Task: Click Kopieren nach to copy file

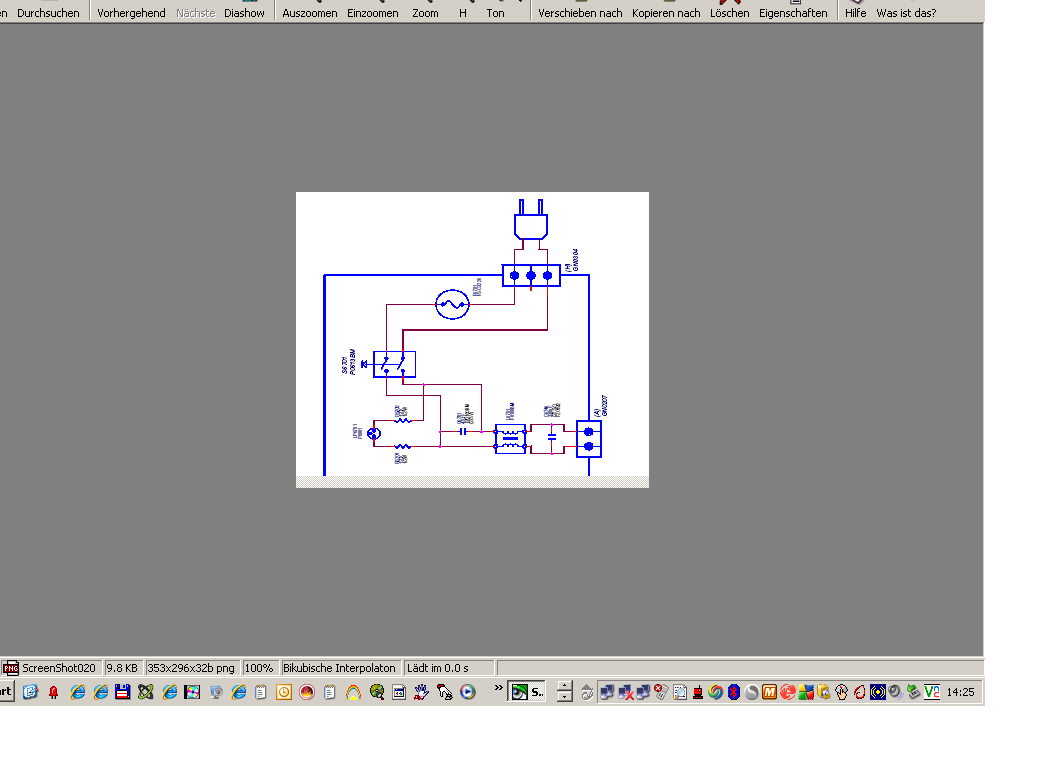Action: coord(666,12)
